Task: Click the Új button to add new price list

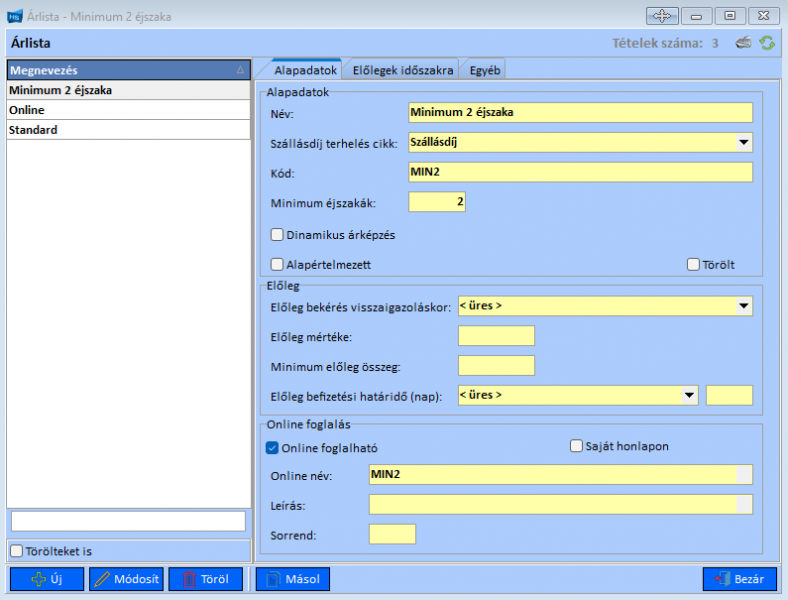Action: pos(47,579)
